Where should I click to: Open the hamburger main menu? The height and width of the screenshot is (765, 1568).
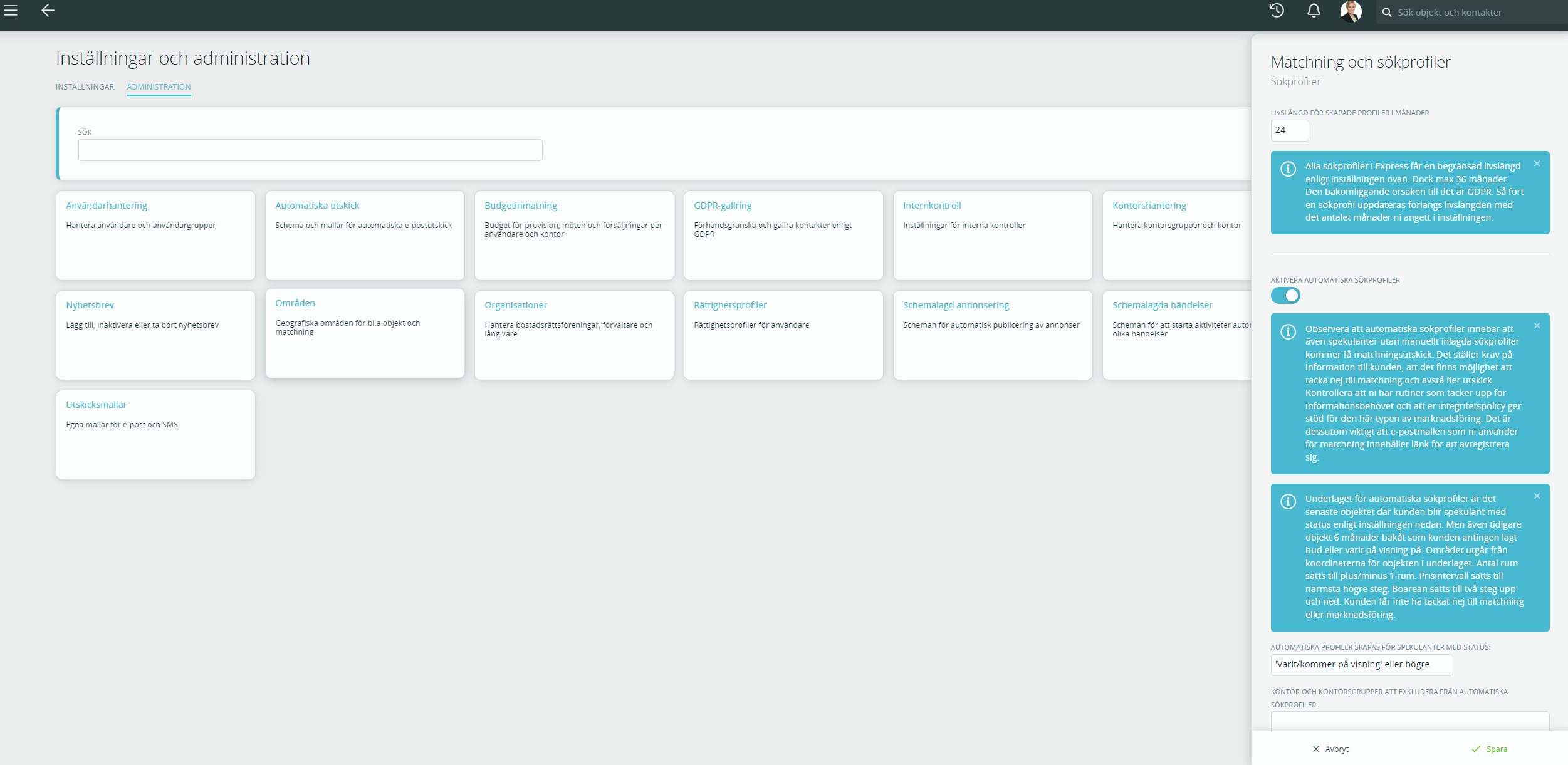coord(11,10)
